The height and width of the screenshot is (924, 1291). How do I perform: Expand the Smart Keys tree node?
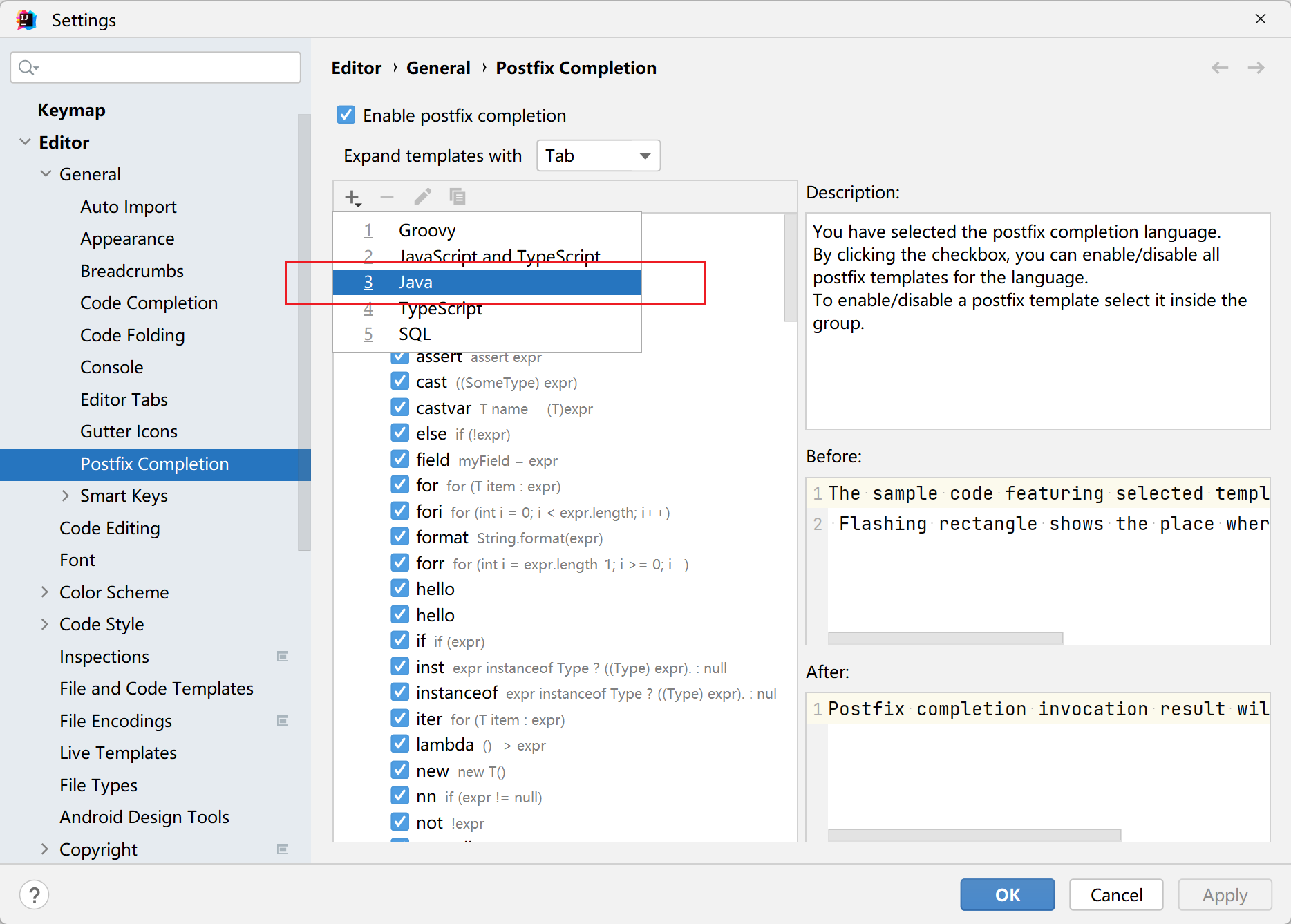click(66, 496)
